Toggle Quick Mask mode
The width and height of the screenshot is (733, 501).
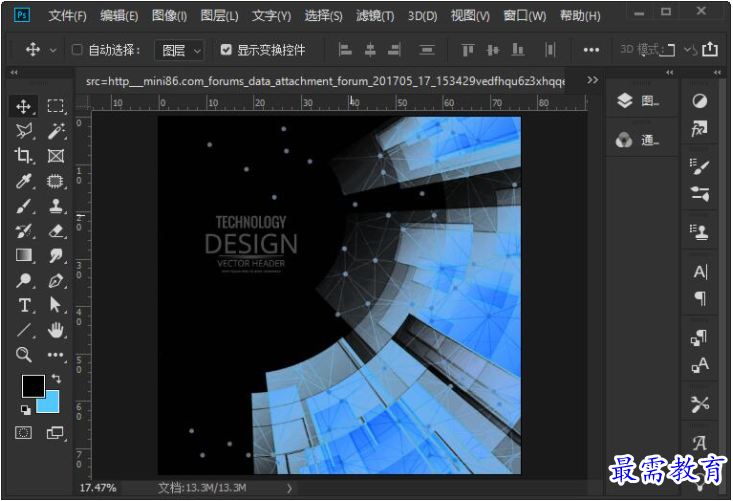[23, 433]
